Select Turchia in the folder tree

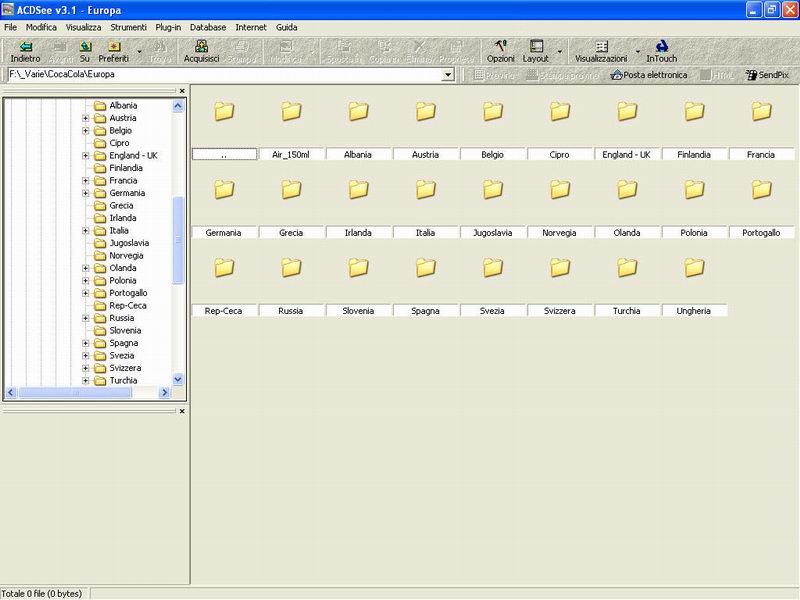(x=123, y=381)
